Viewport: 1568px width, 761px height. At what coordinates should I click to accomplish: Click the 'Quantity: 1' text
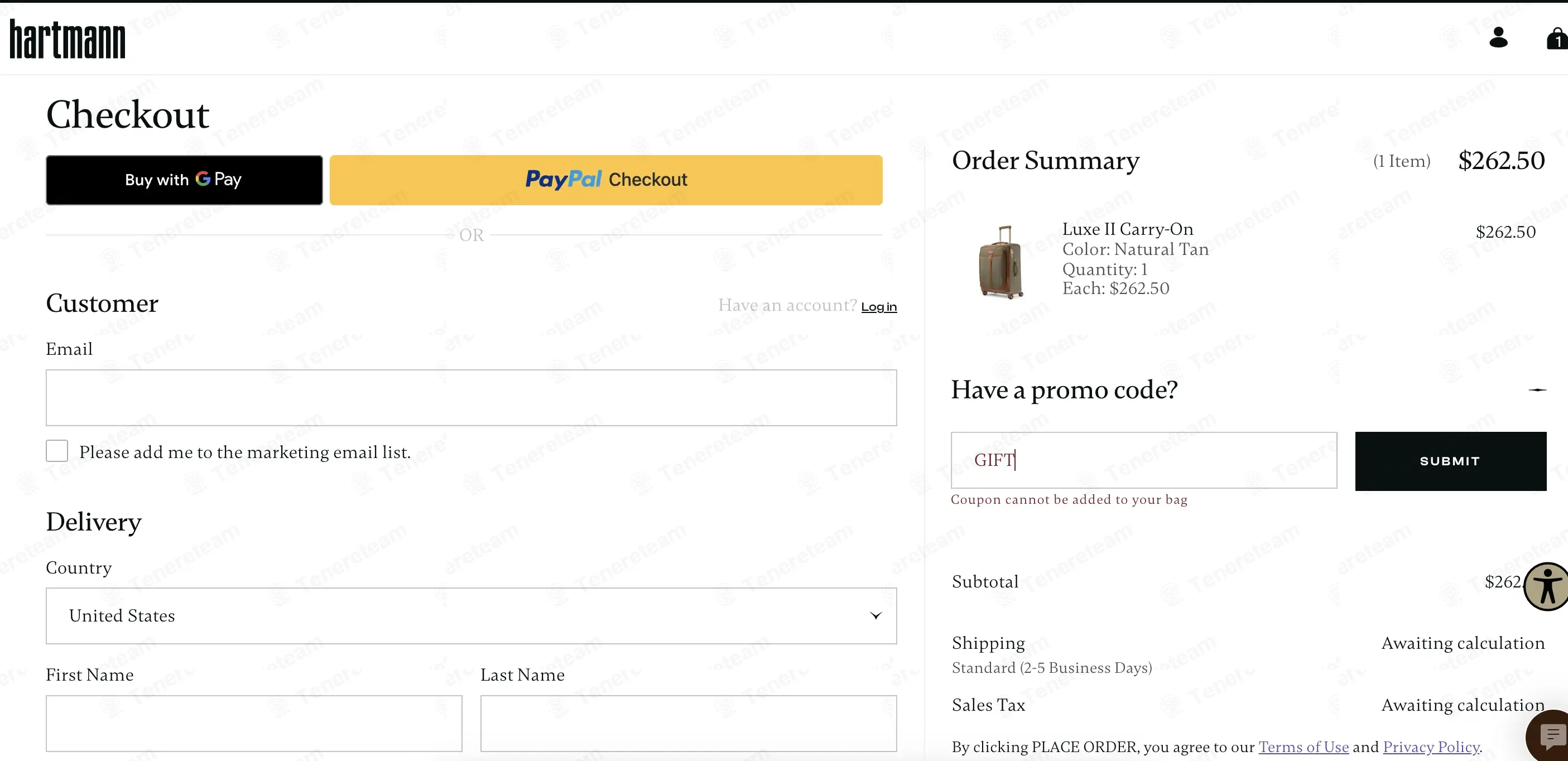click(1105, 269)
